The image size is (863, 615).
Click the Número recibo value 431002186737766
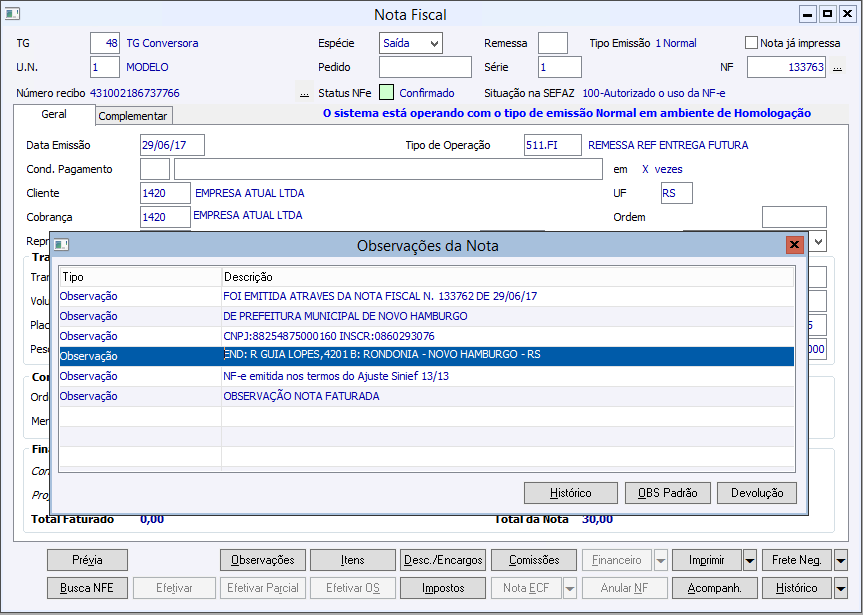pyautogui.click(x=135, y=93)
